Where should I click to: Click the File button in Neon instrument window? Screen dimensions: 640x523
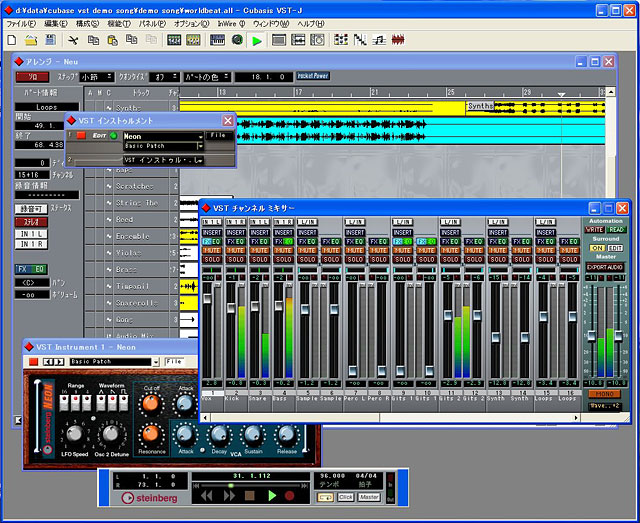tap(174, 362)
